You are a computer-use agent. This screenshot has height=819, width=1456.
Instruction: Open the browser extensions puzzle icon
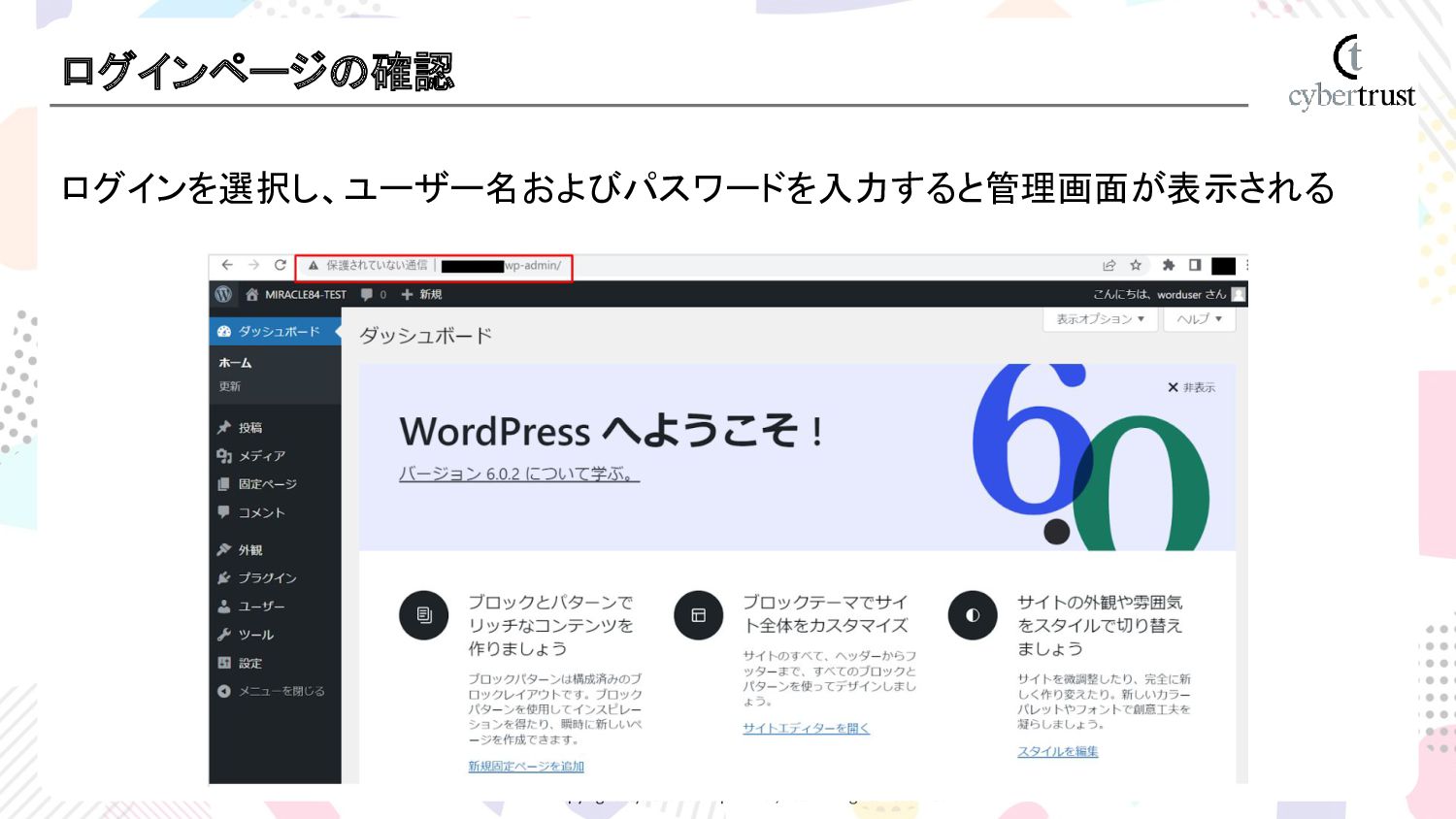tap(1169, 265)
